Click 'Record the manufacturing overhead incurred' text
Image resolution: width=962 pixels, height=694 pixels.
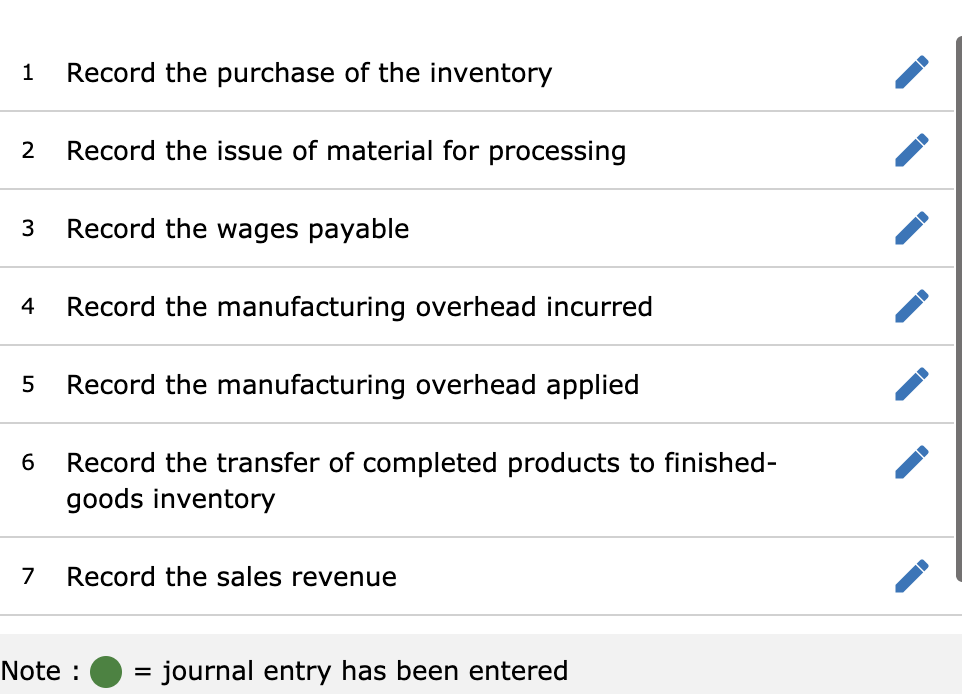(x=359, y=307)
